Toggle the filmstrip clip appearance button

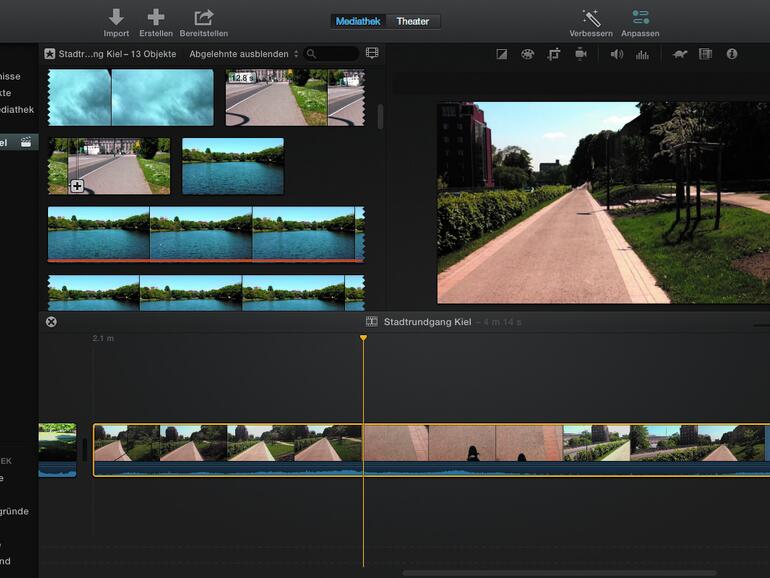372,53
